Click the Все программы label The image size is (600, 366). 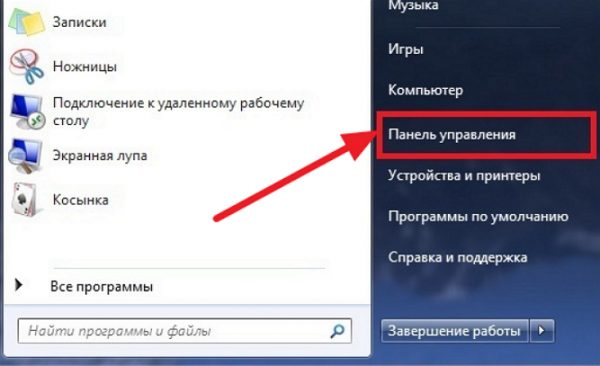102,287
